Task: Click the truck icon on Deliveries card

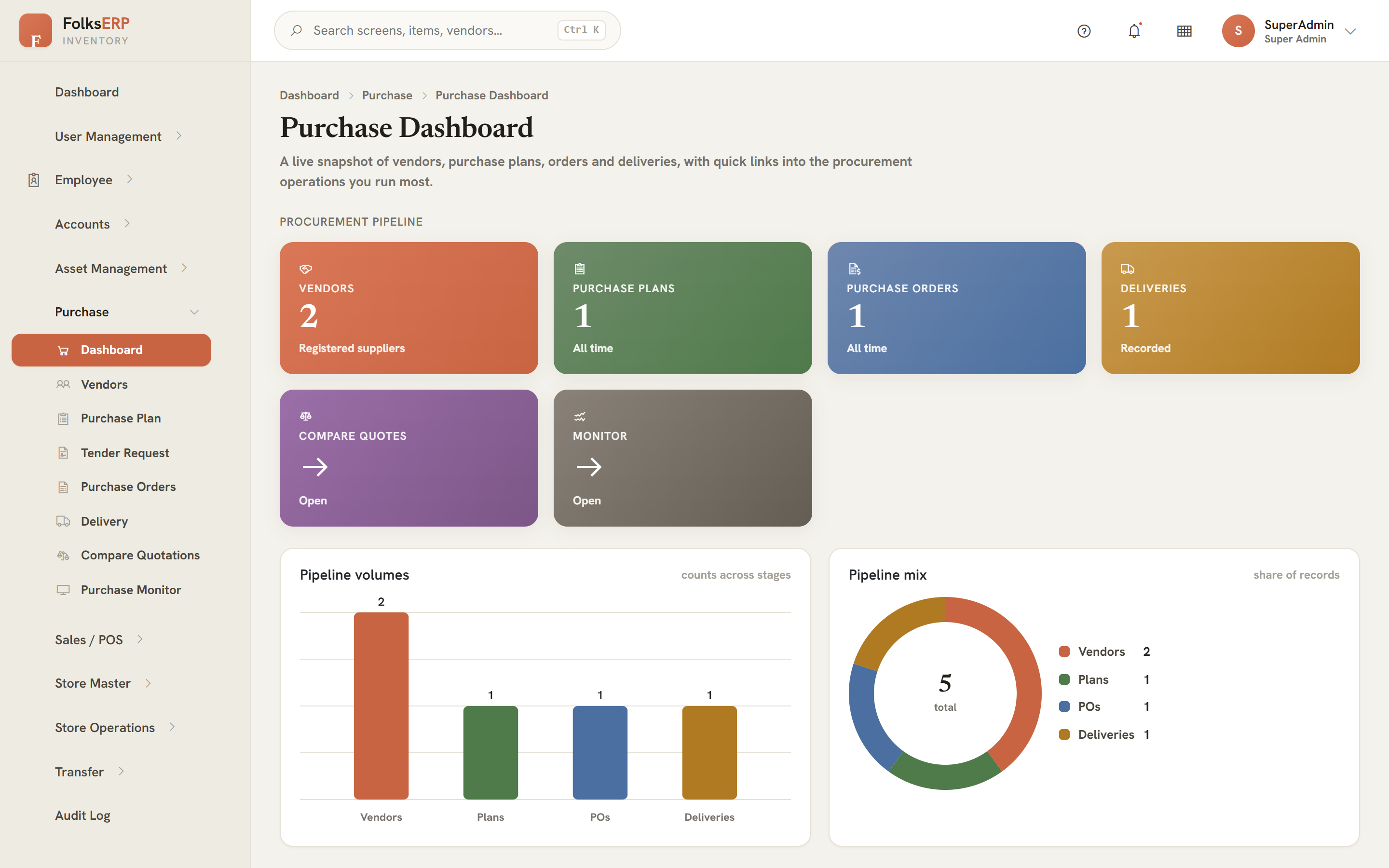Action: 1127,269
